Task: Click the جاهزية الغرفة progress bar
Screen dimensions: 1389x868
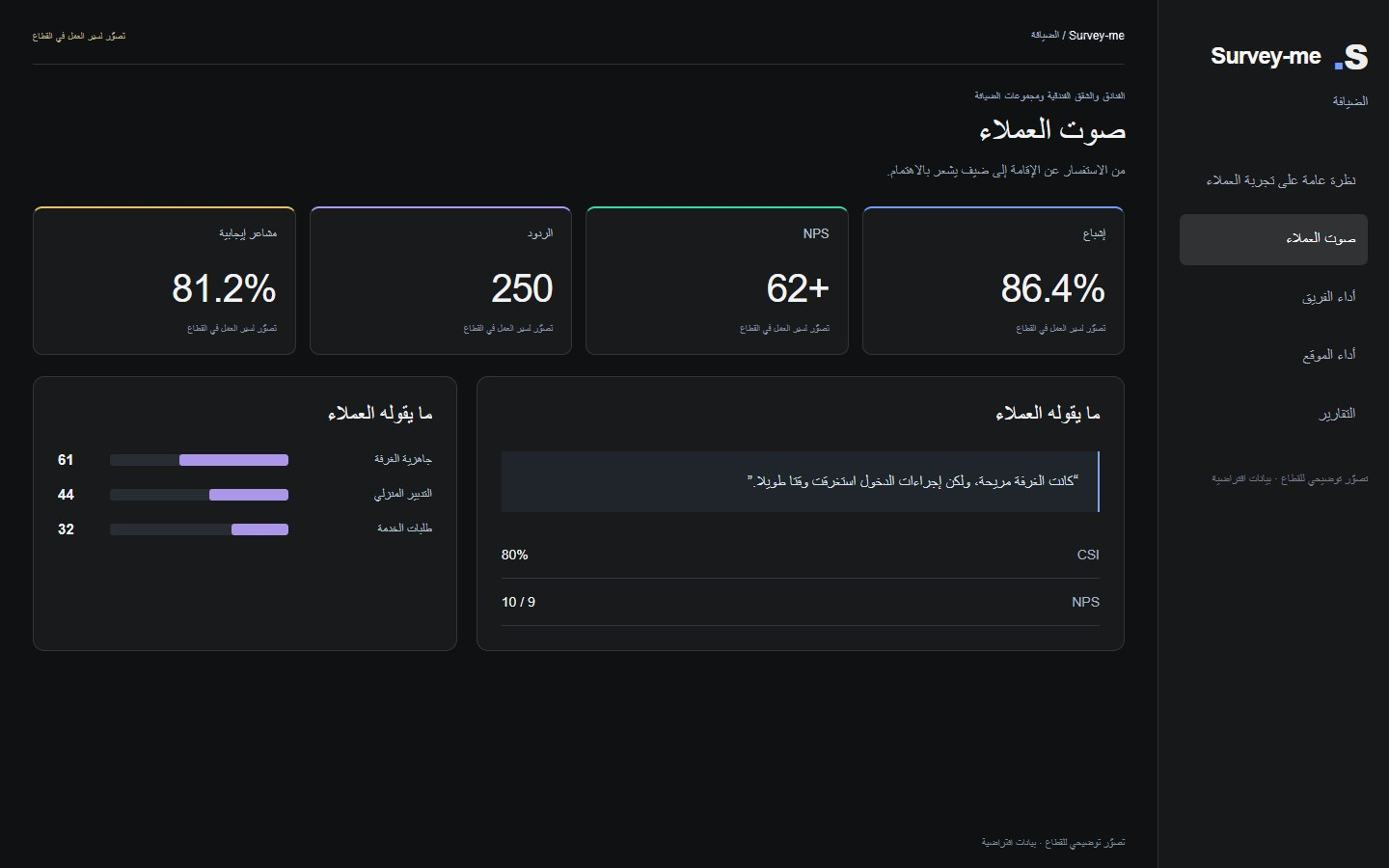Action: (x=199, y=460)
